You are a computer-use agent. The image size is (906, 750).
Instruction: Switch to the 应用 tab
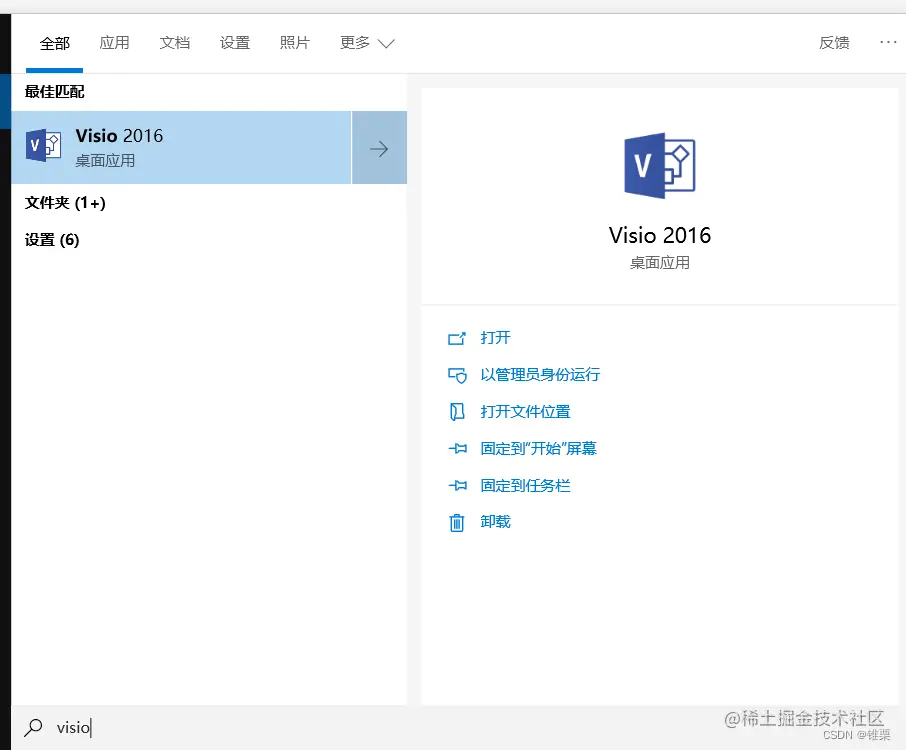pos(114,43)
